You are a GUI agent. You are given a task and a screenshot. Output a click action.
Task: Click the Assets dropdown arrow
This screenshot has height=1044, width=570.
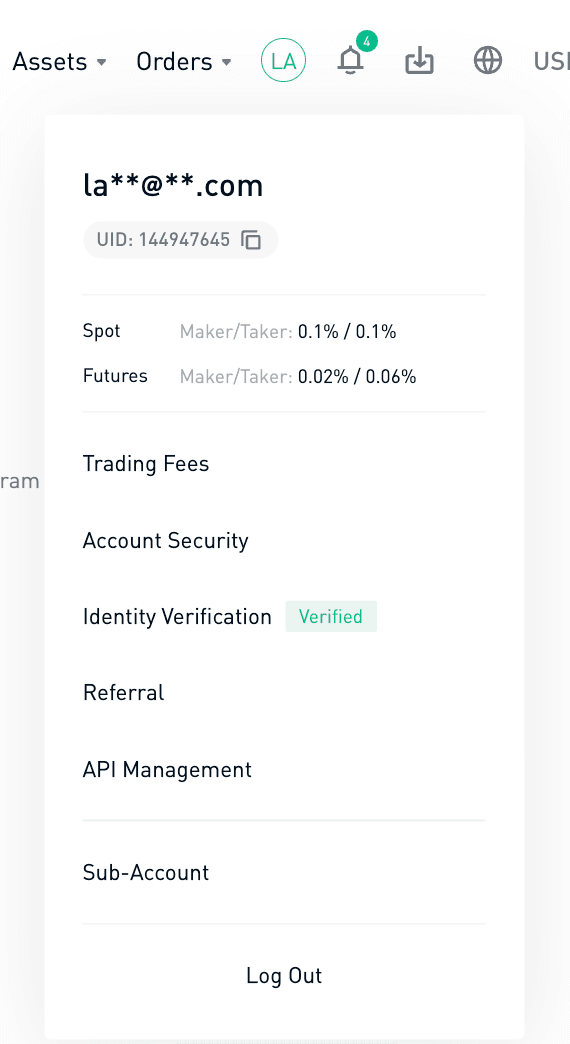coord(101,62)
